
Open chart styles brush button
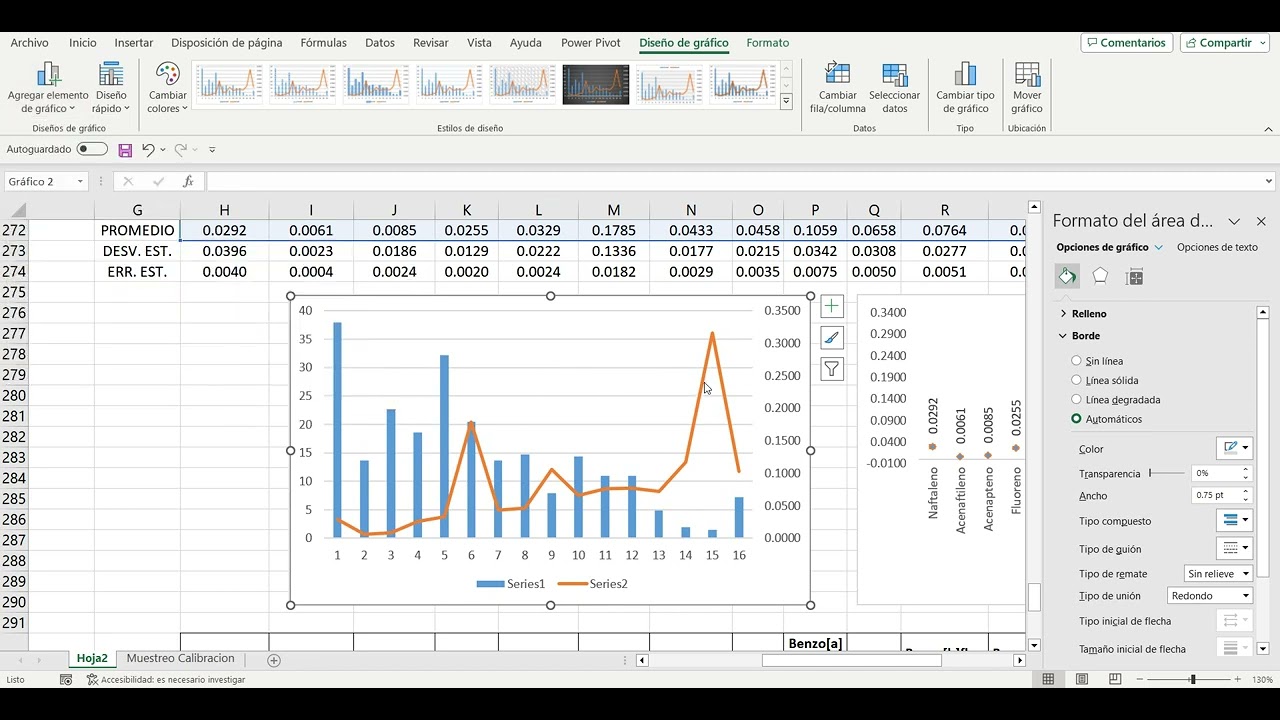[831, 338]
